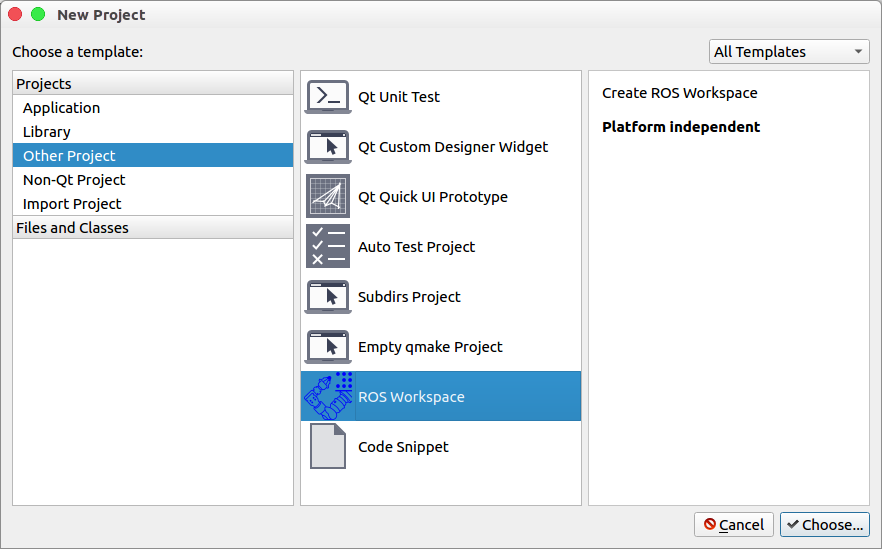Click the Qt Unit Test terminal icon
882x549 pixels.
pyautogui.click(x=327, y=97)
